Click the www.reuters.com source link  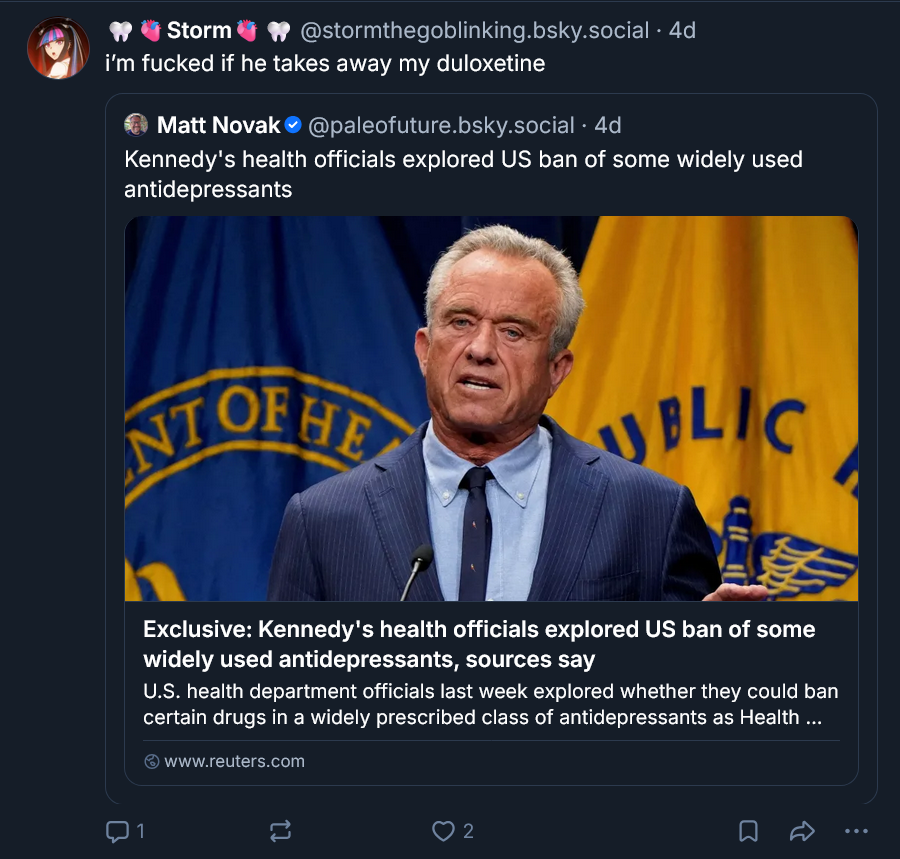234,761
